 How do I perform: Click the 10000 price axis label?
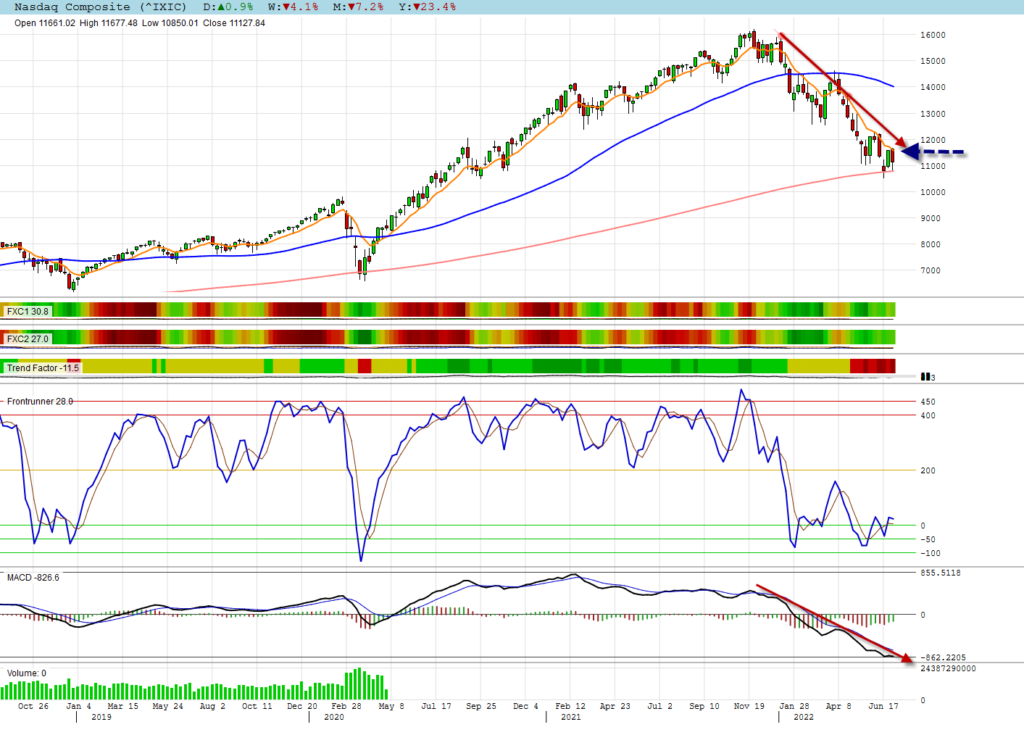(x=933, y=192)
